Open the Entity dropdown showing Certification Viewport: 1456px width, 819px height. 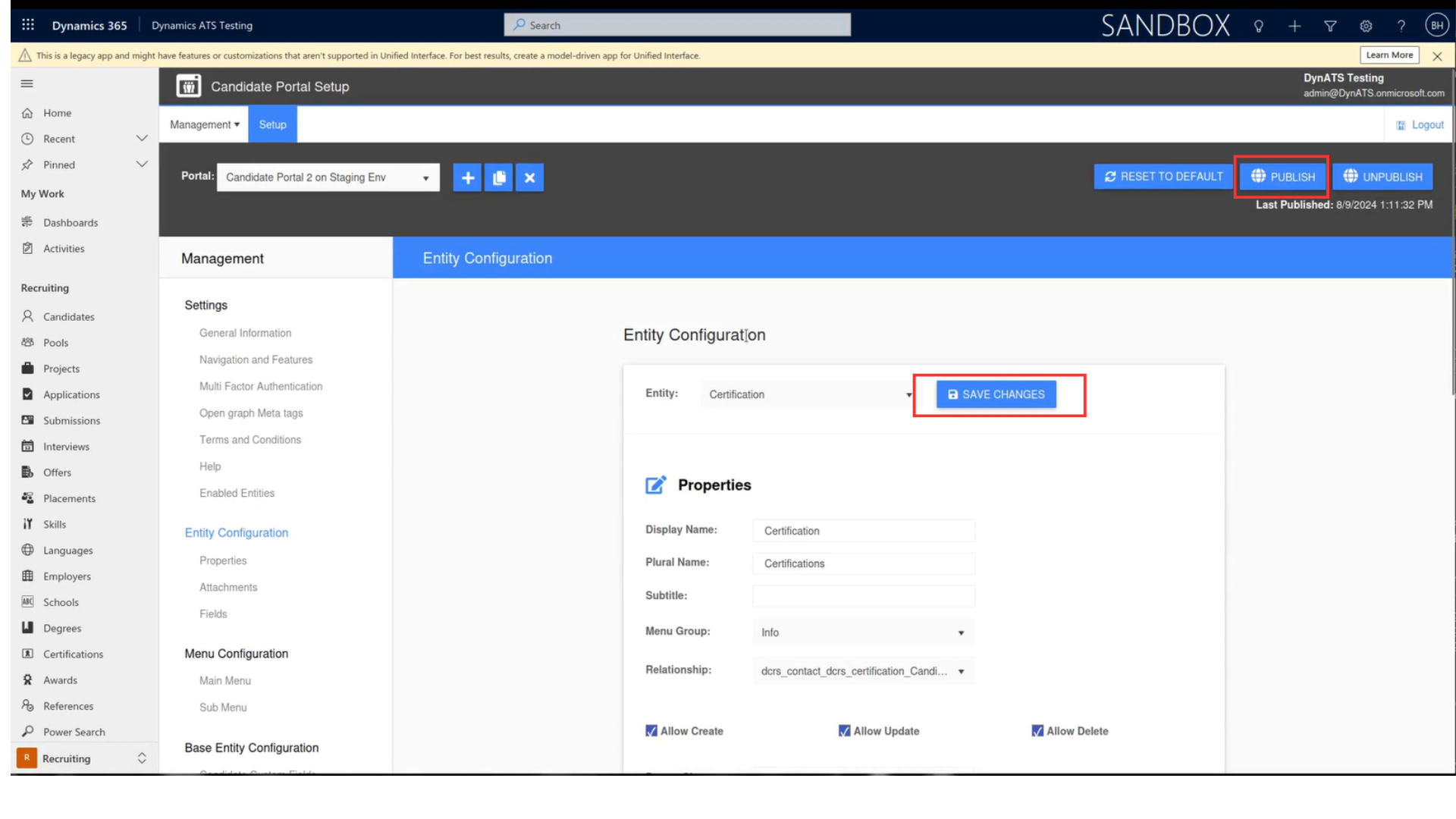[x=808, y=394]
